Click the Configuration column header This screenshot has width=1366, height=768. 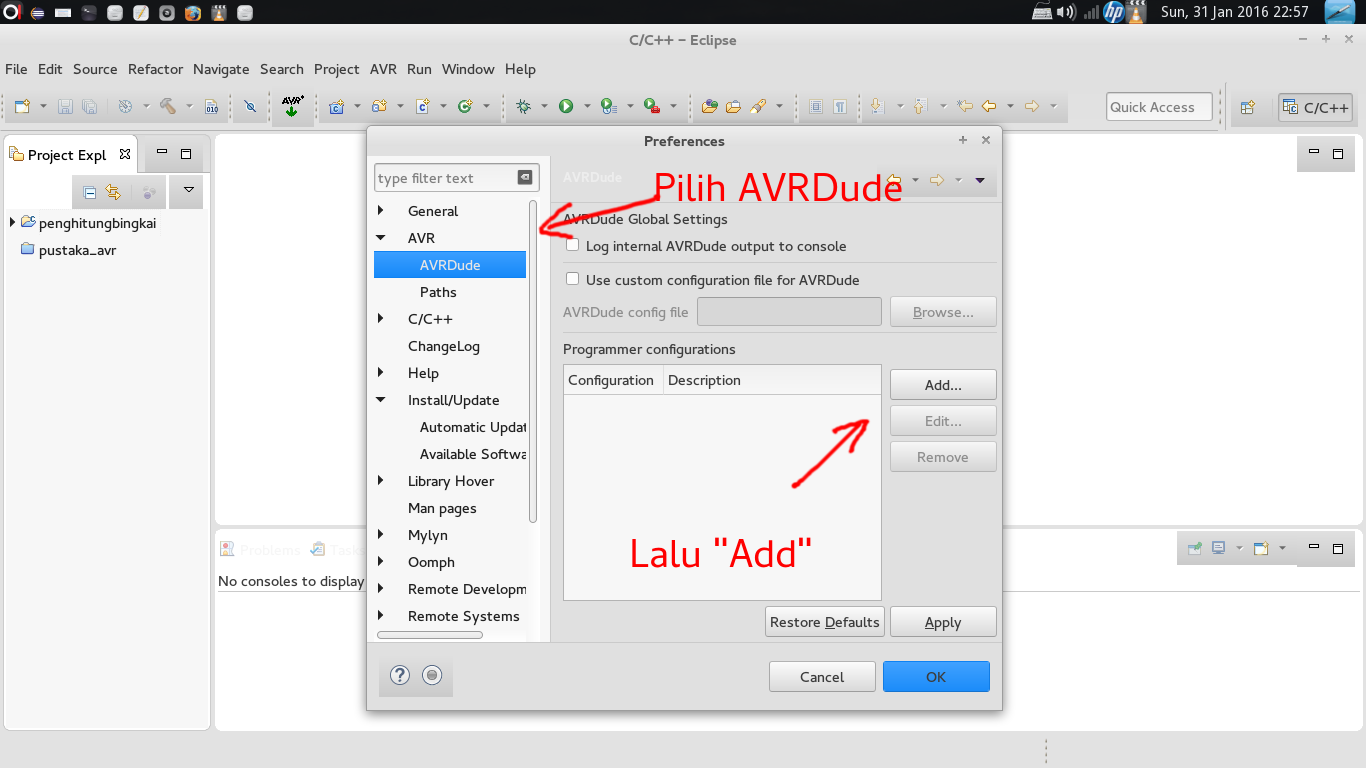coord(611,380)
